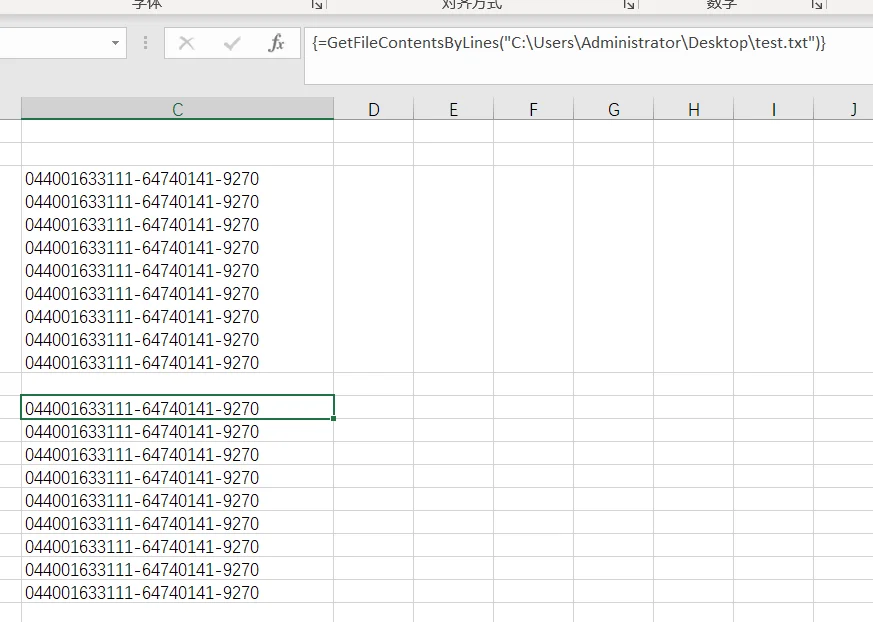The height and width of the screenshot is (622, 873).
Task: Click the active green-bordered cell in column C
Action: click(x=177, y=407)
